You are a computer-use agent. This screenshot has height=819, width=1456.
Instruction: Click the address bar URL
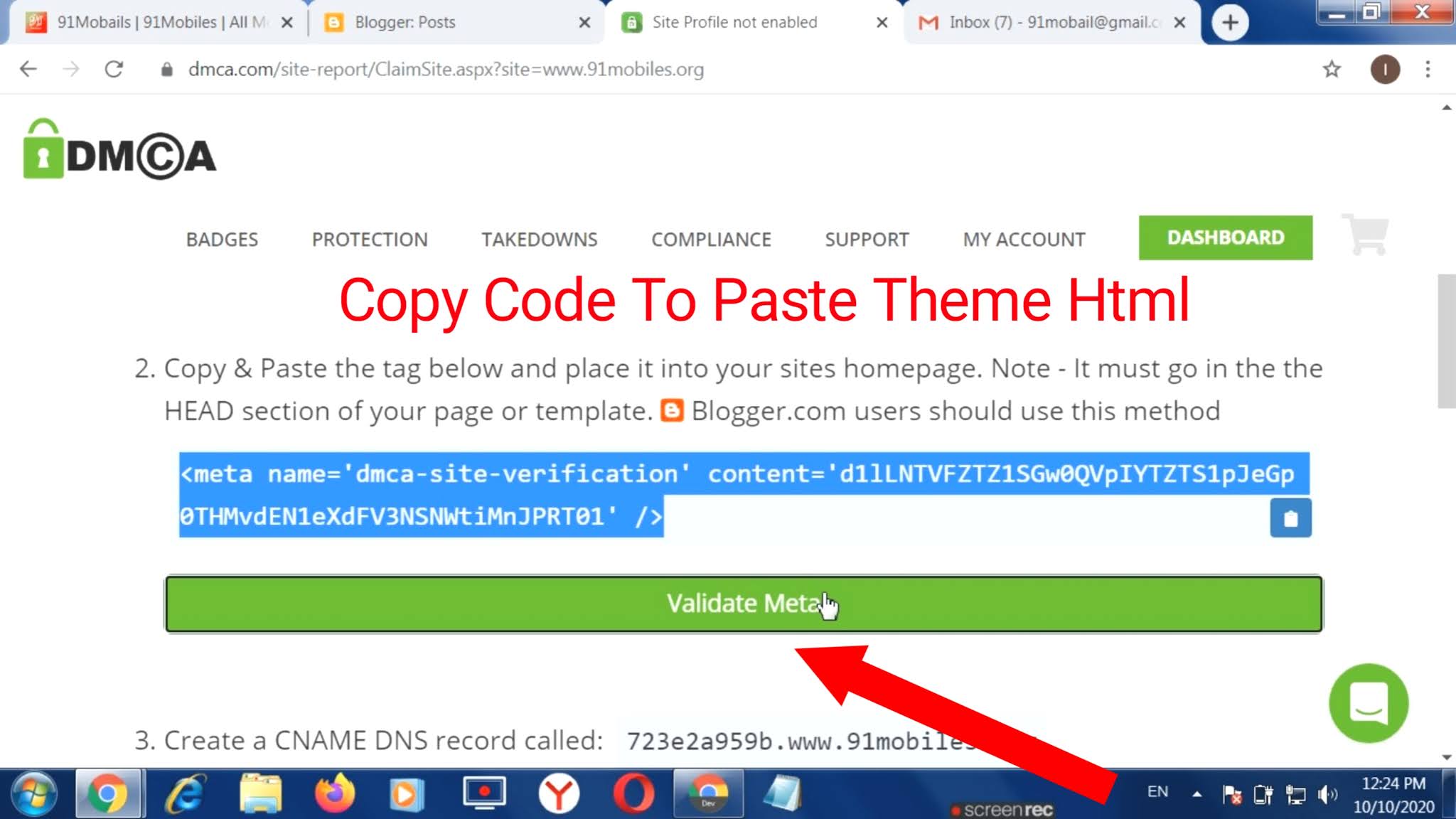(446, 69)
